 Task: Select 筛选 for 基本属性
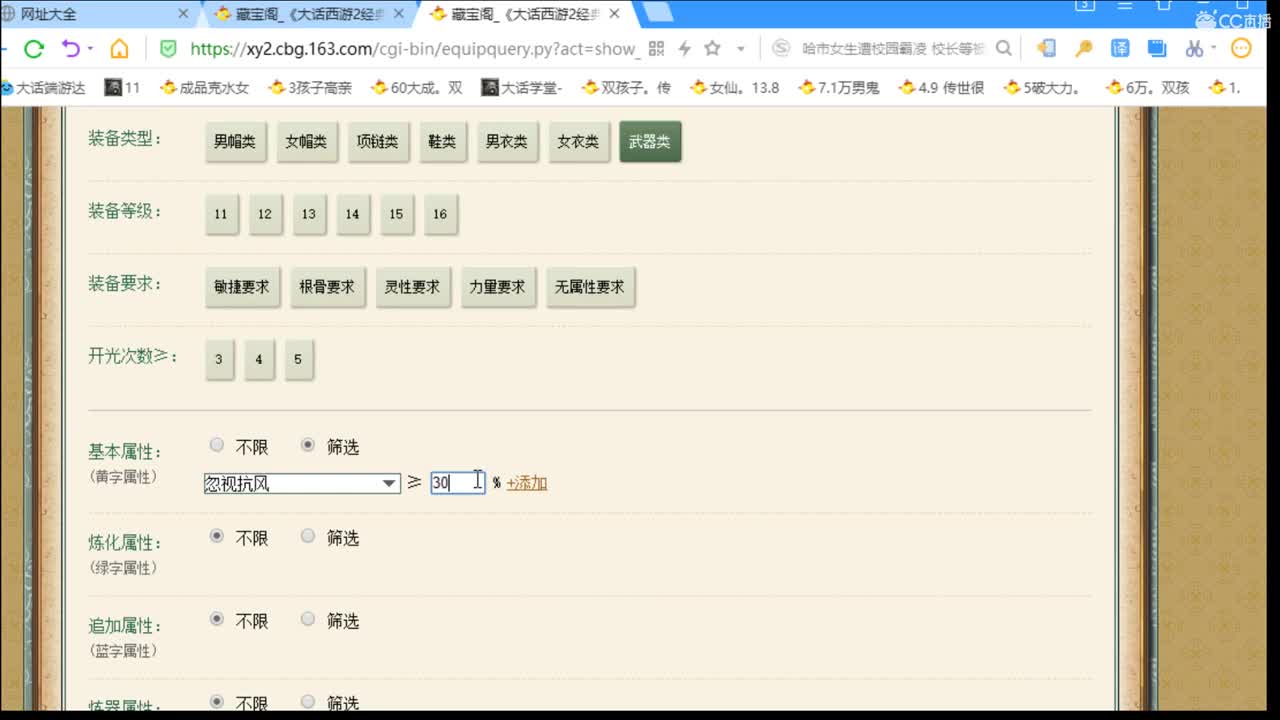(308, 446)
